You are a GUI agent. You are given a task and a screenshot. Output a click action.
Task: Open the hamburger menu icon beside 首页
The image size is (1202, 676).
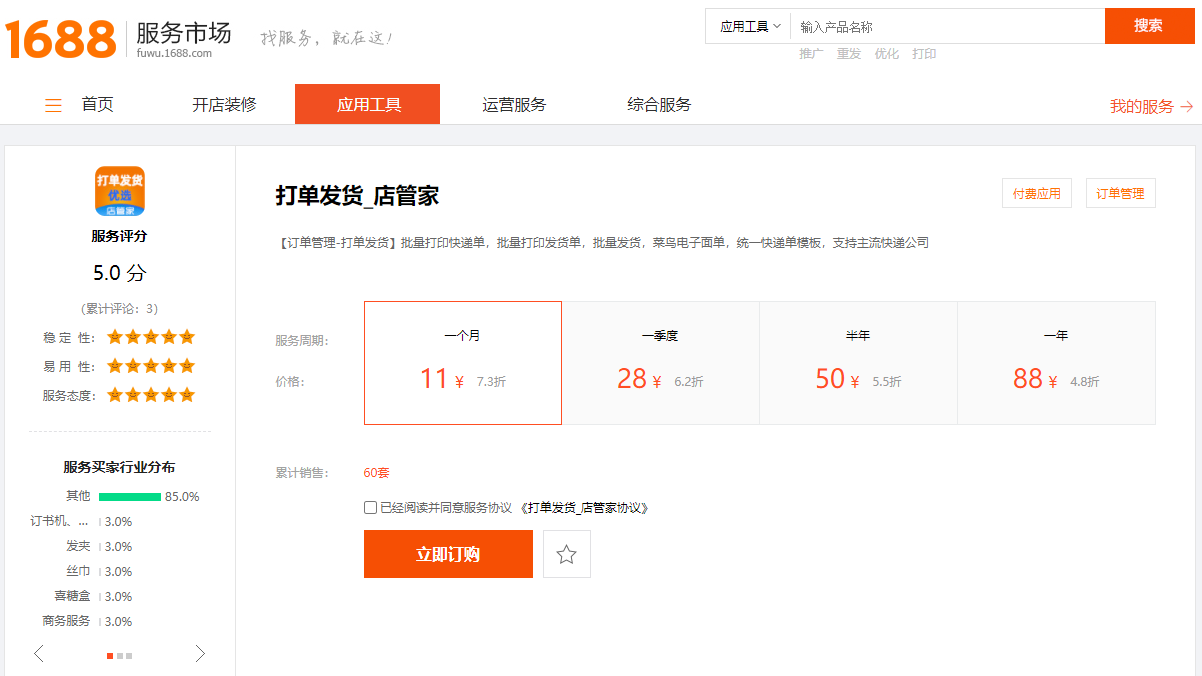coord(53,105)
